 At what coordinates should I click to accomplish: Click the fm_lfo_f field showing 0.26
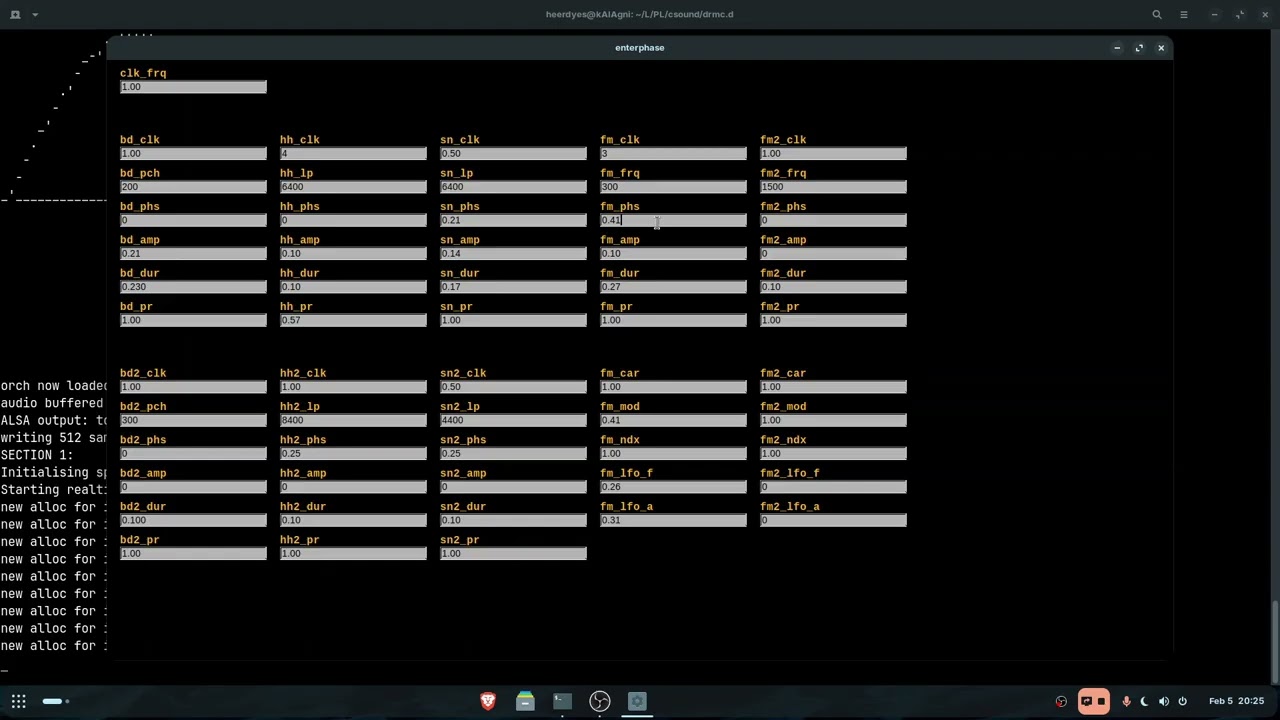[x=673, y=487]
